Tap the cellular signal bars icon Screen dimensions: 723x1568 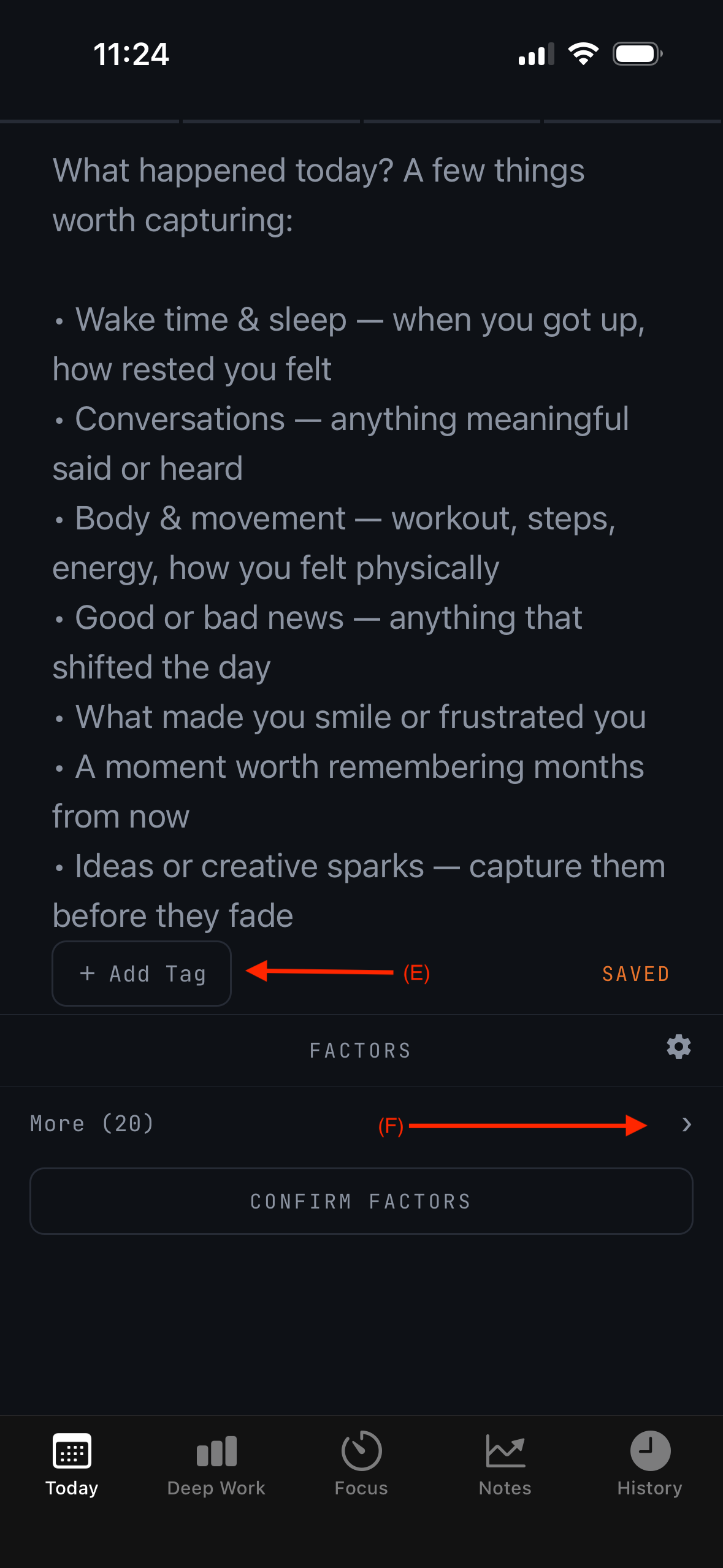536,54
